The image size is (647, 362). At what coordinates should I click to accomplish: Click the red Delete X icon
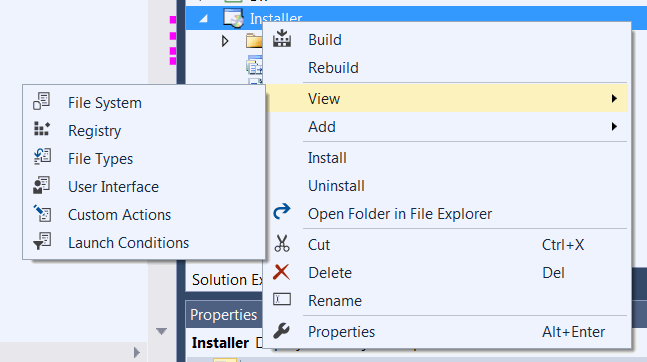[281, 272]
